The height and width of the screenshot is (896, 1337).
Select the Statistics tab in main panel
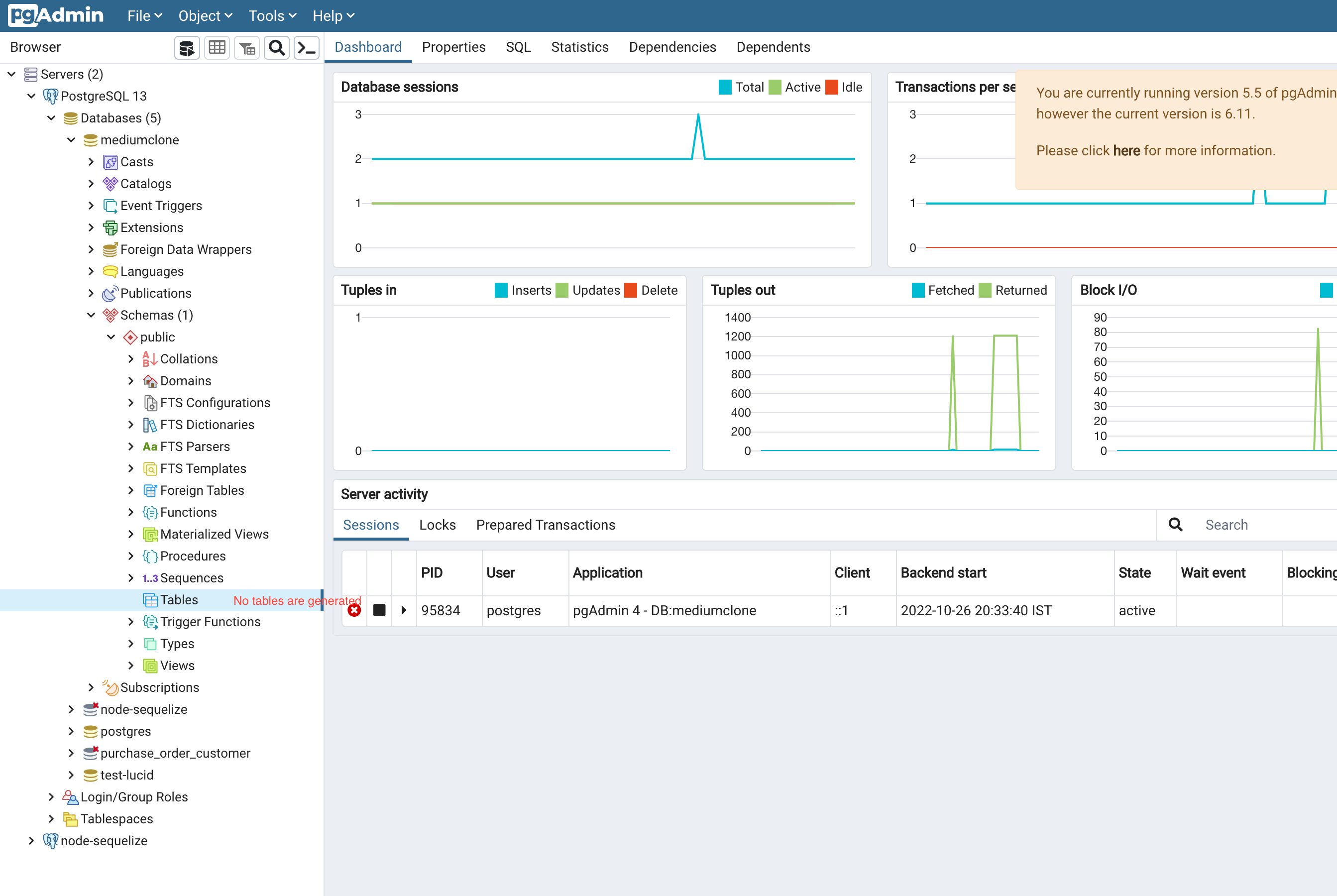click(578, 47)
